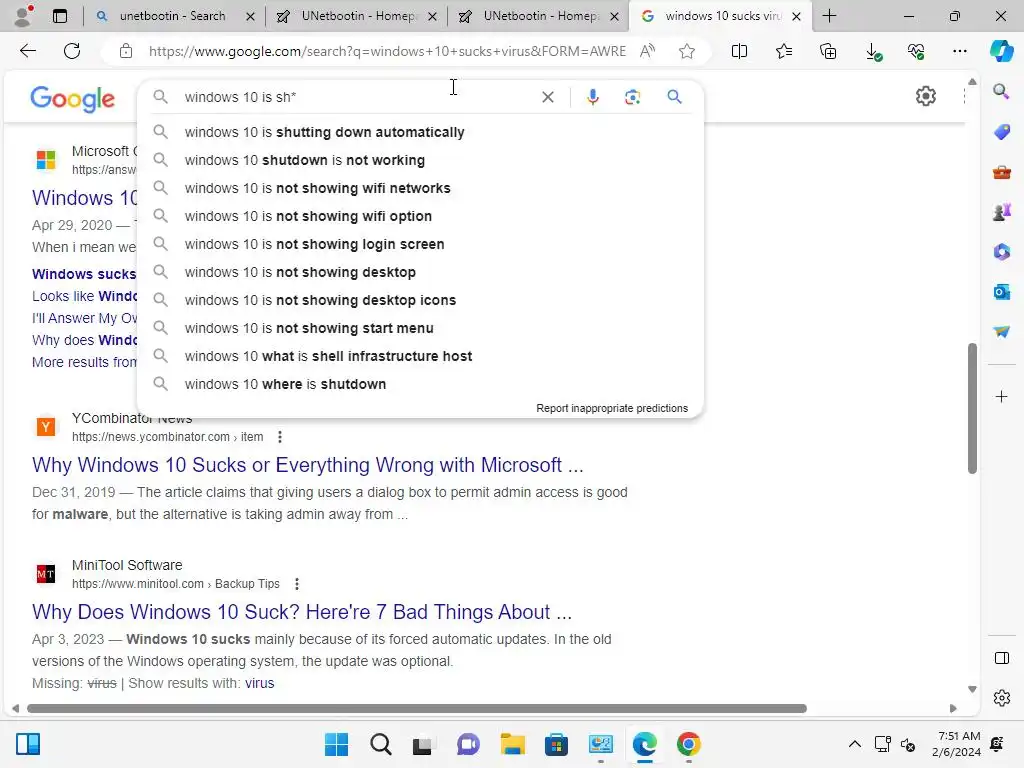Choose suggestion not showing wifi networks

421,188
